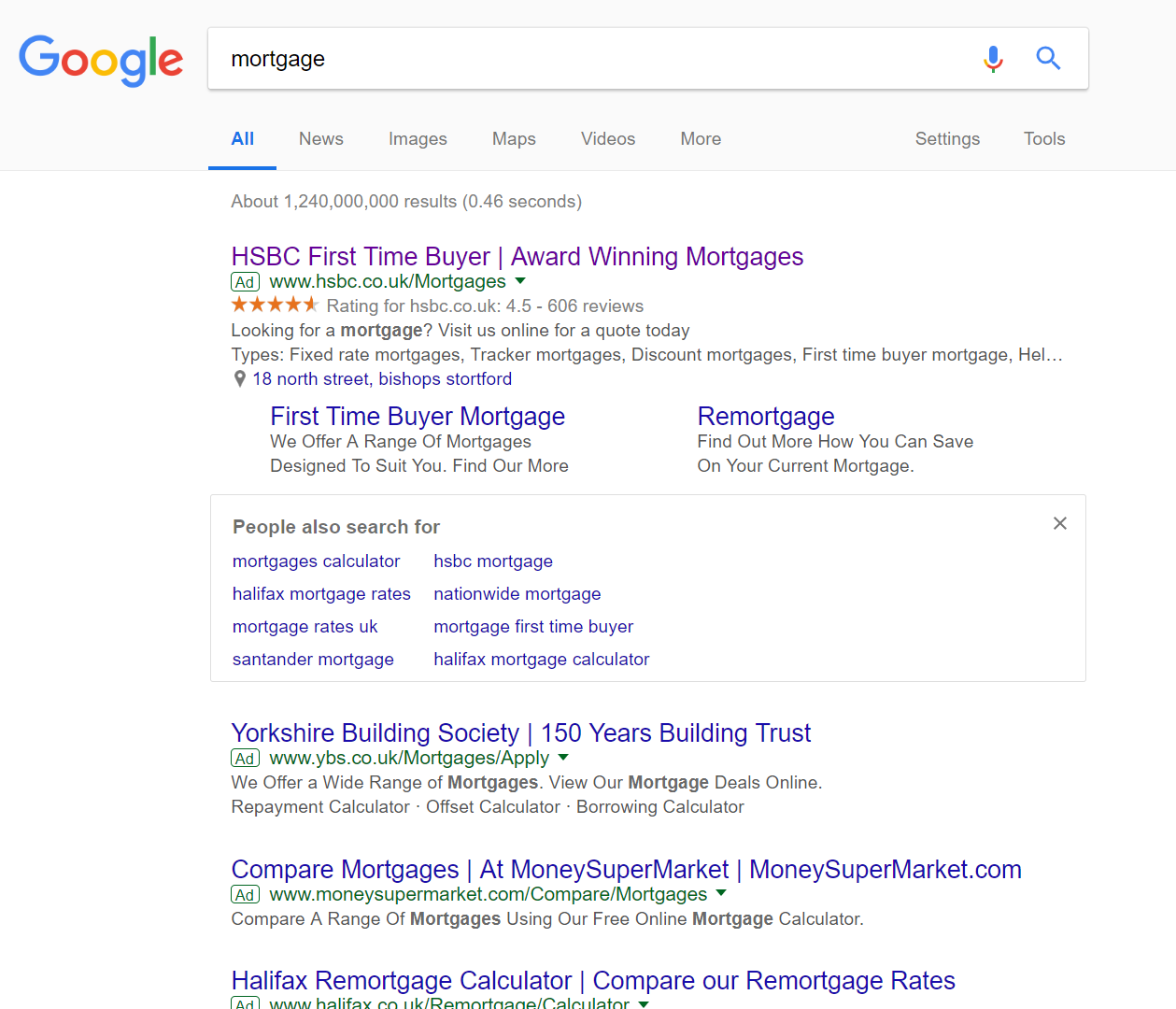Search for hsbc mortgage suggestion
The height and width of the screenshot is (1009, 1176).
click(x=493, y=561)
